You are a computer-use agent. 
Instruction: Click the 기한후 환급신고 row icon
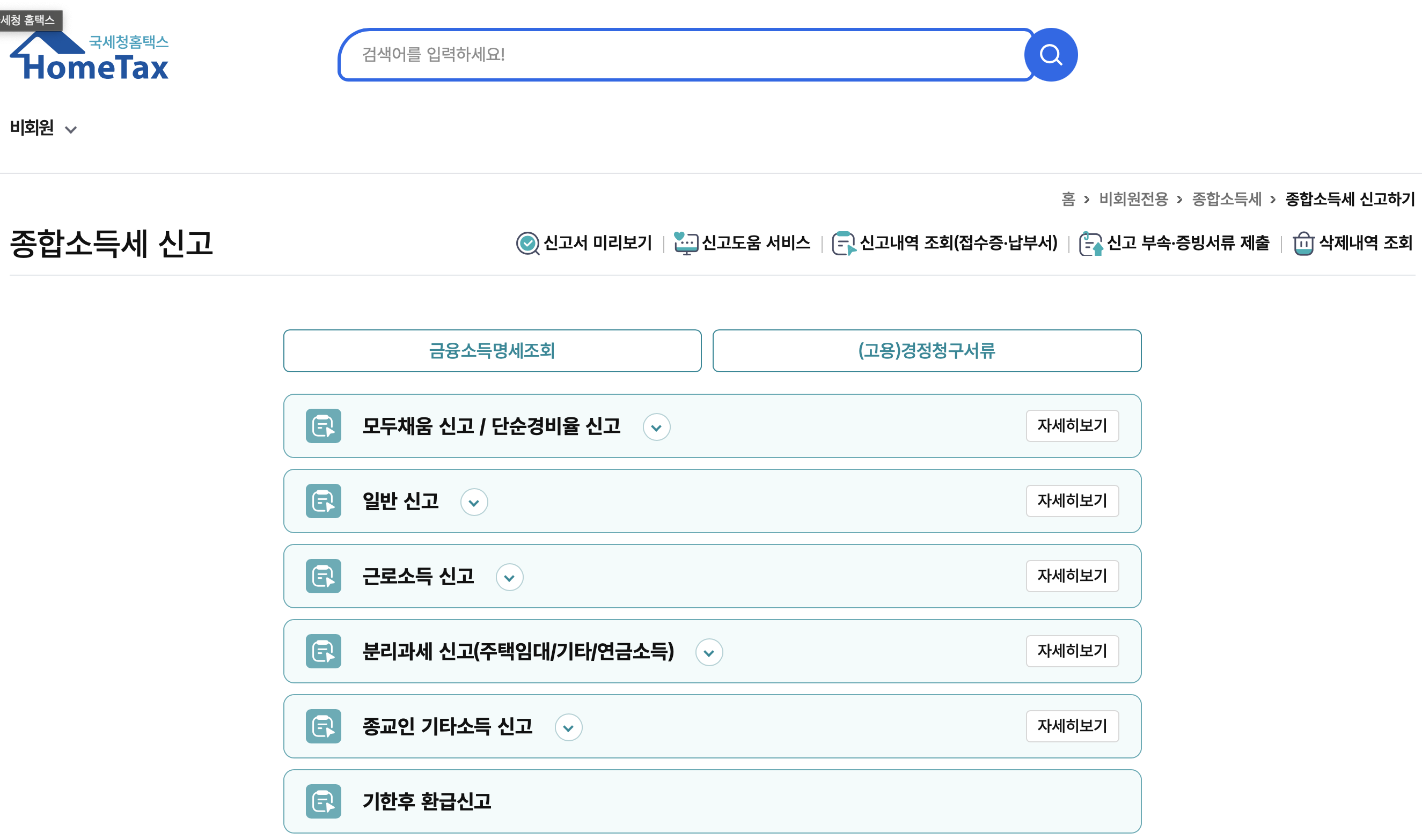(323, 801)
